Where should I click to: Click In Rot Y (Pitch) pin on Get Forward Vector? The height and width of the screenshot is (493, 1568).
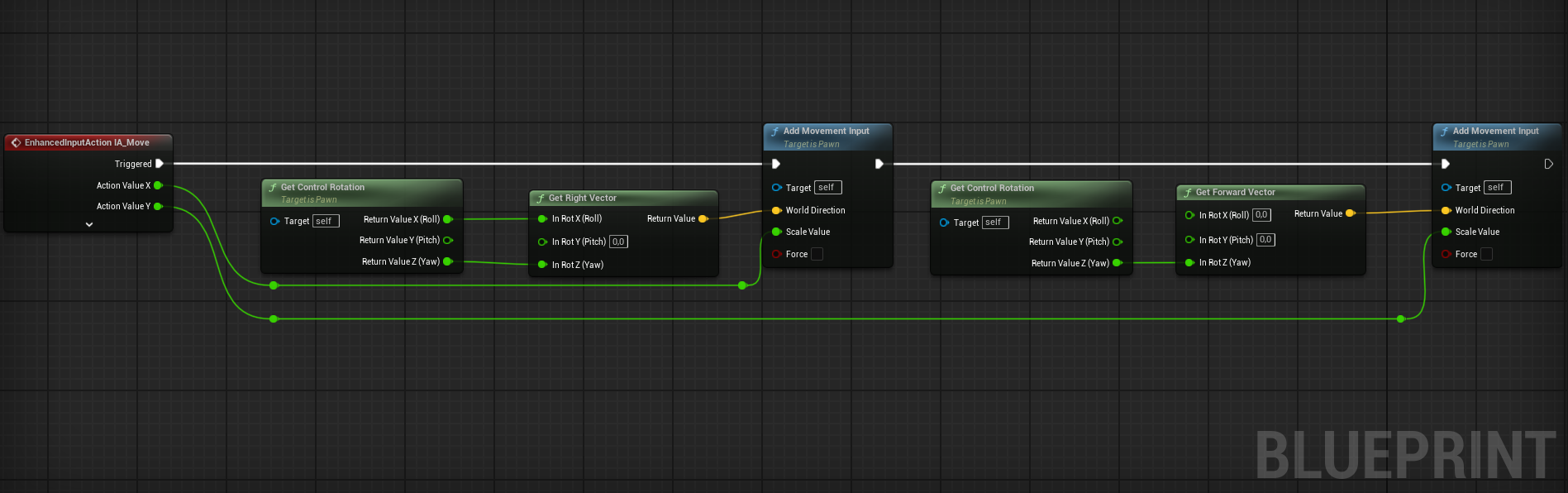(1189, 240)
